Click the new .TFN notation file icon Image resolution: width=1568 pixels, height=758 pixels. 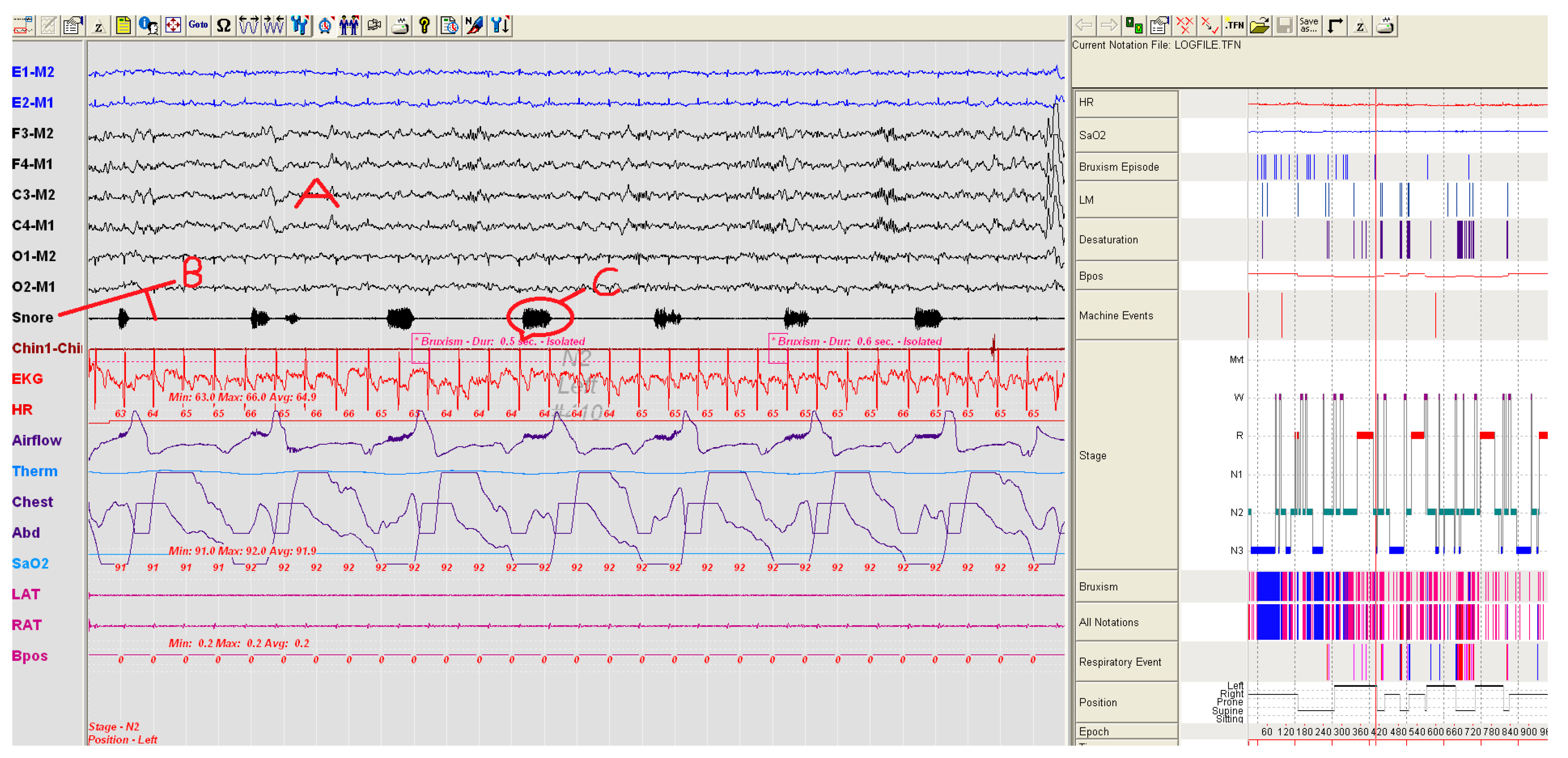1234,25
